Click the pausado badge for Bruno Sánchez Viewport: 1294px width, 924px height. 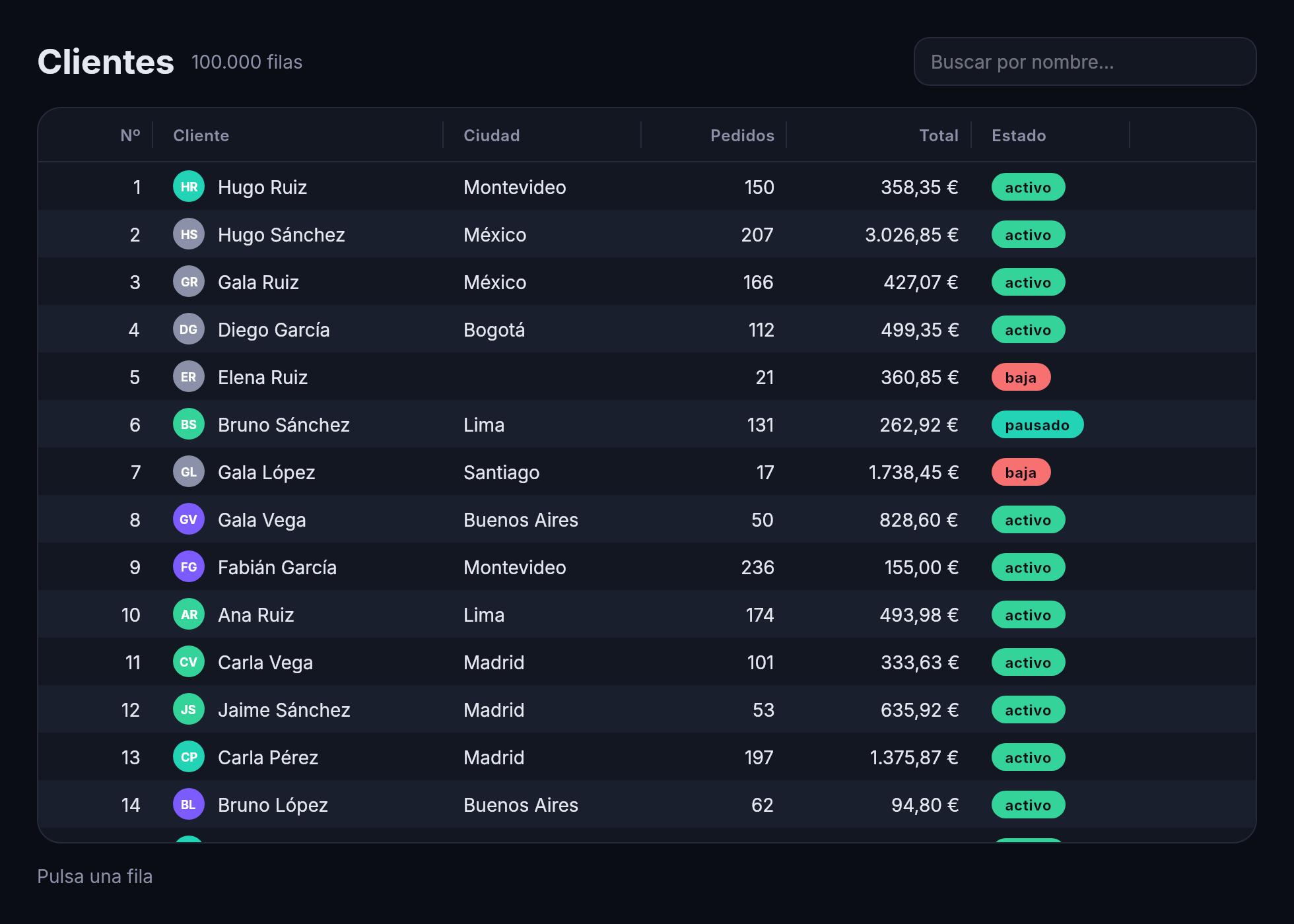[1037, 424]
